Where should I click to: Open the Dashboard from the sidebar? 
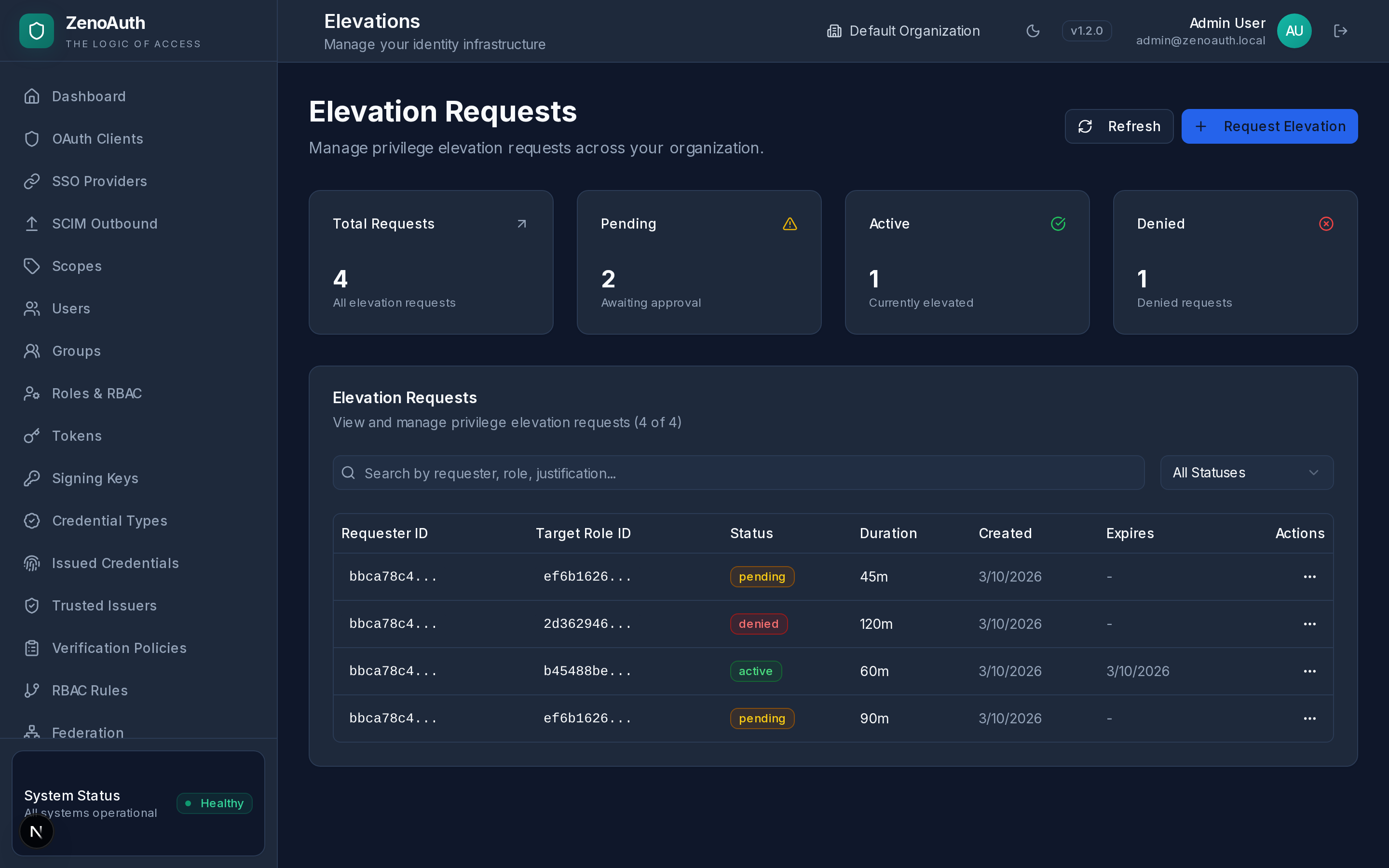(x=89, y=96)
